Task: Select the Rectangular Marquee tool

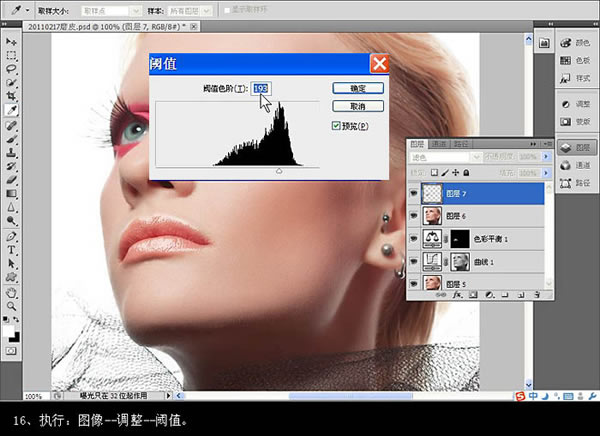Action: pyautogui.click(x=11, y=55)
